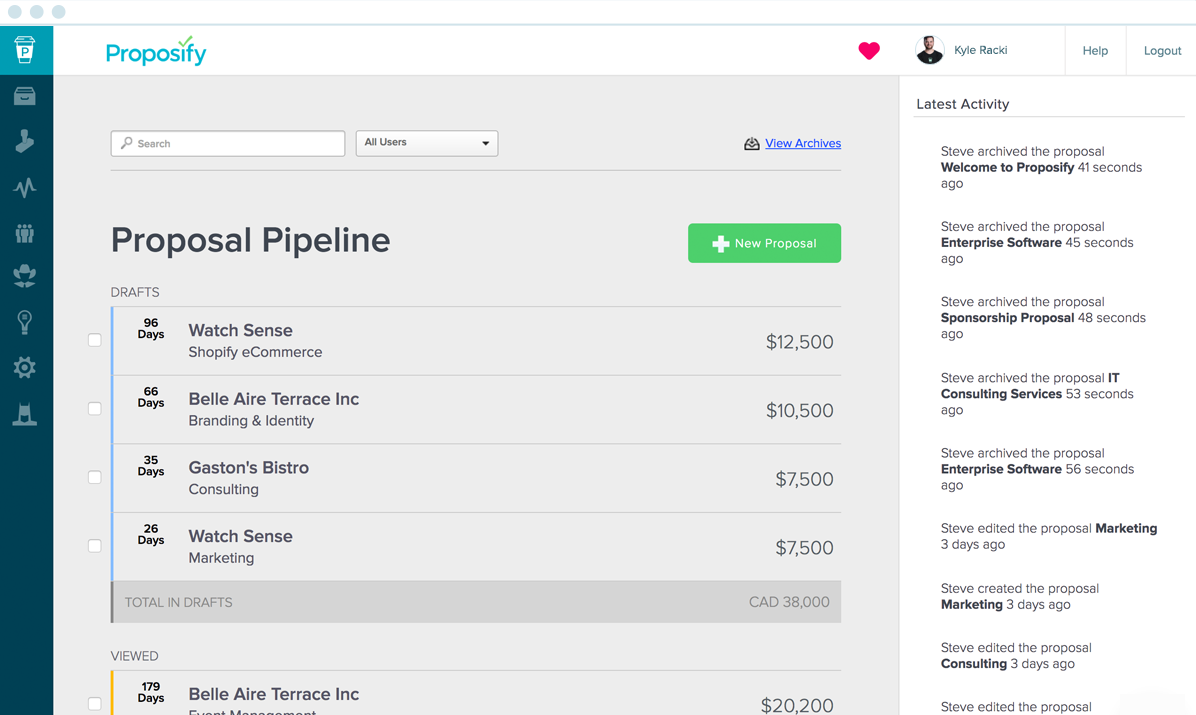
Task: Click the pink heart icon
Action: click(869, 50)
